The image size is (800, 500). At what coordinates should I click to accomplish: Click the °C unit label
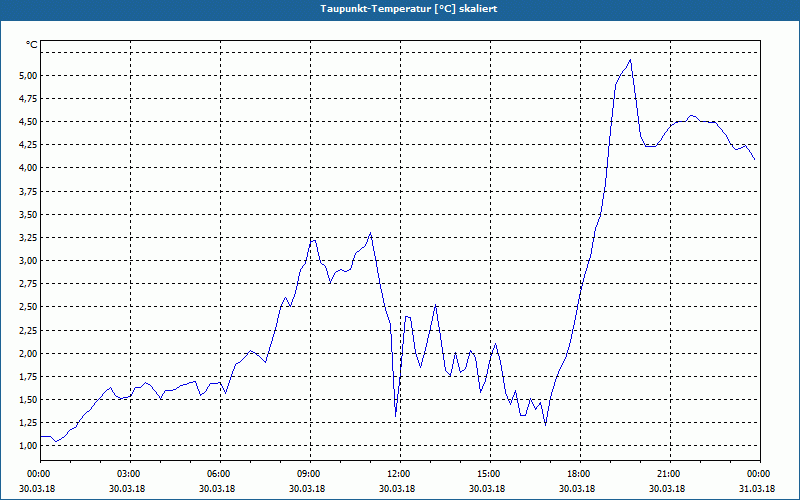pyautogui.click(x=32, y=45)
